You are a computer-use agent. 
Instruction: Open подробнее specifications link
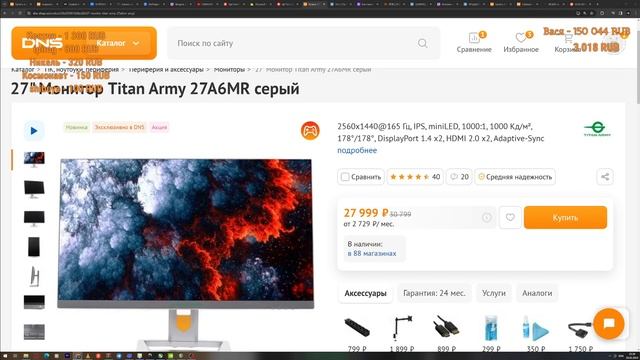357,150
